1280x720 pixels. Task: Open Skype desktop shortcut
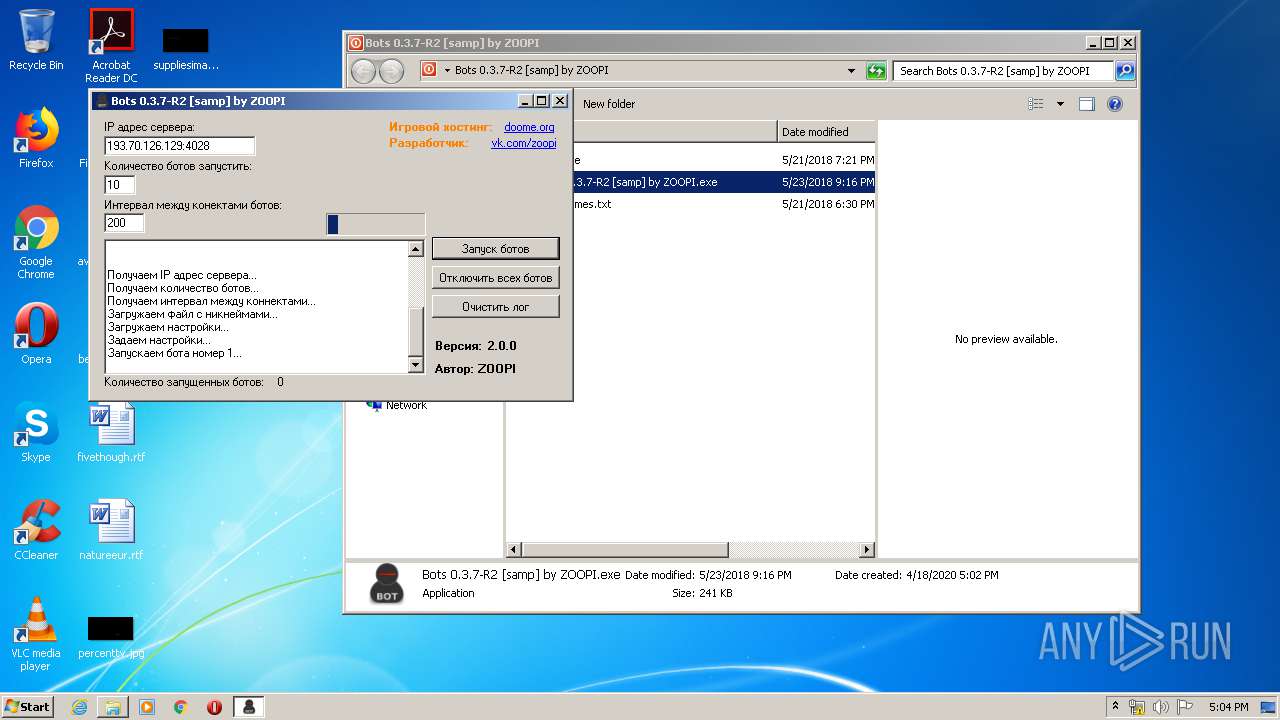(x=36, y=432)
